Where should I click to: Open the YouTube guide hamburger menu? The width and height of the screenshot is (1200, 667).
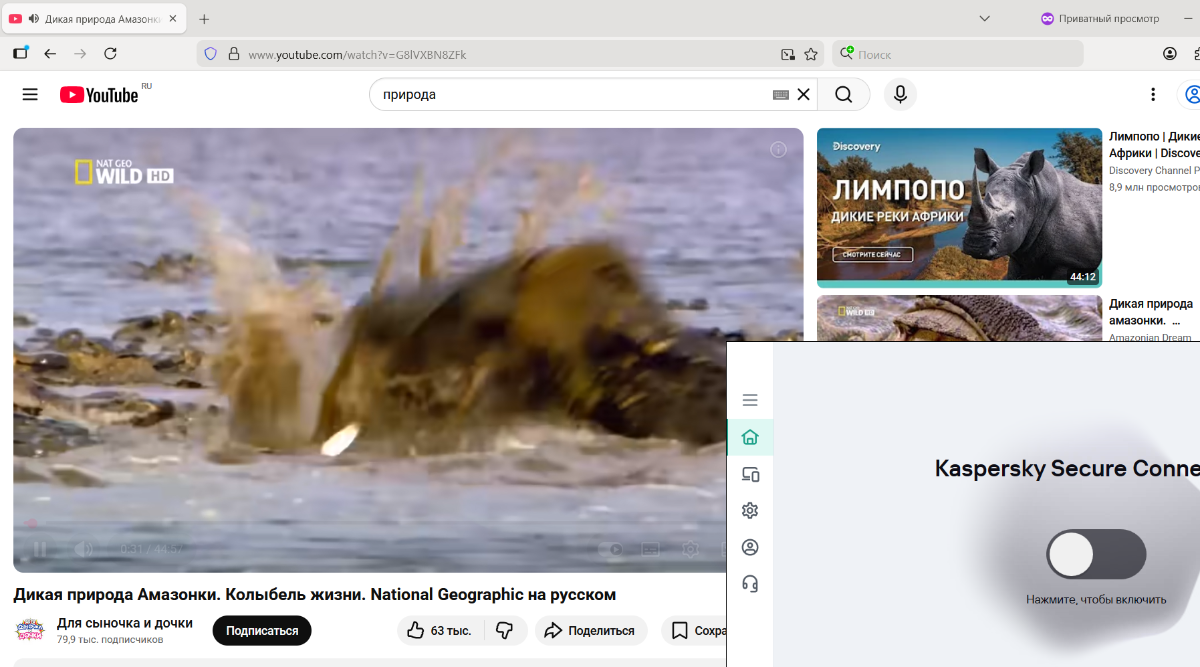coord(30,94)
